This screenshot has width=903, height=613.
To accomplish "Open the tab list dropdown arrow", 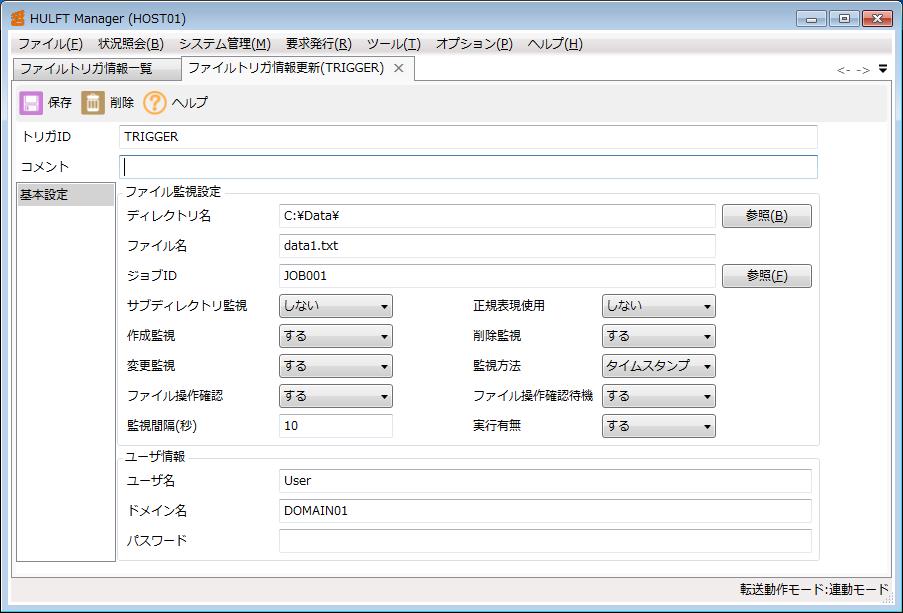I will pyautogui.click(x=883, y=69).
